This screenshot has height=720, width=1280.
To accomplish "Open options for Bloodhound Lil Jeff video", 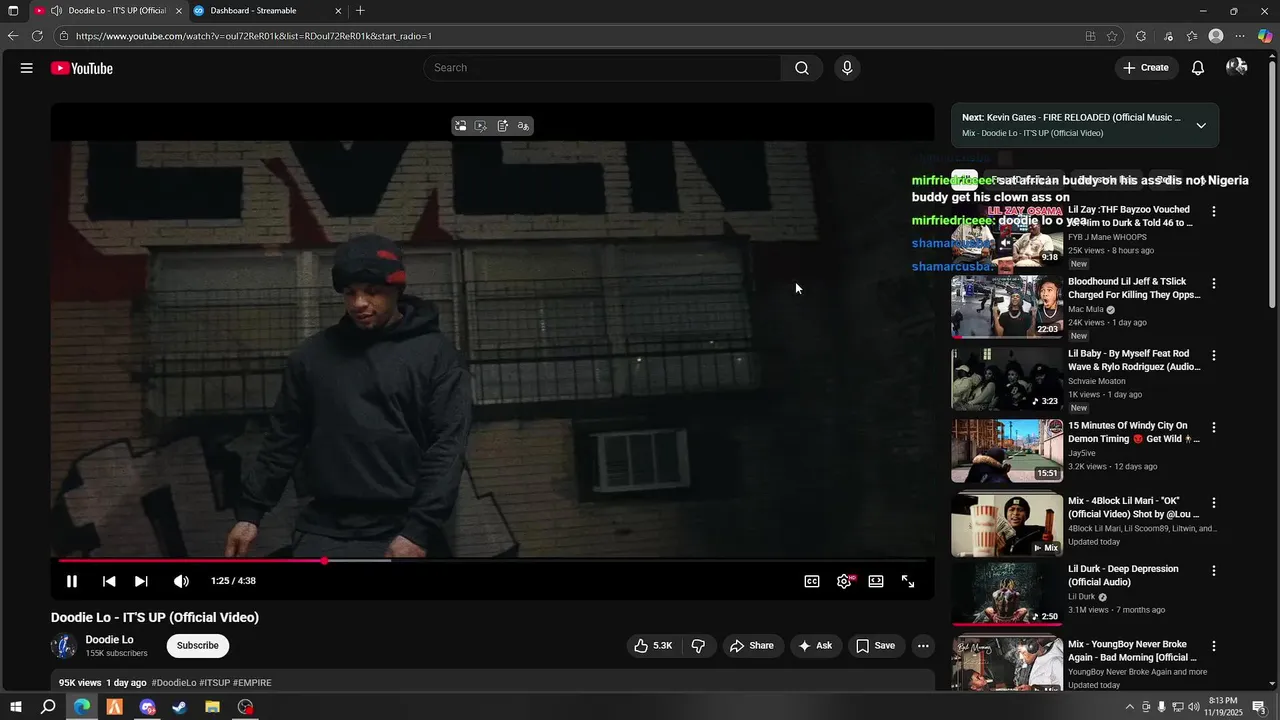I will [x=1214, y=284].
